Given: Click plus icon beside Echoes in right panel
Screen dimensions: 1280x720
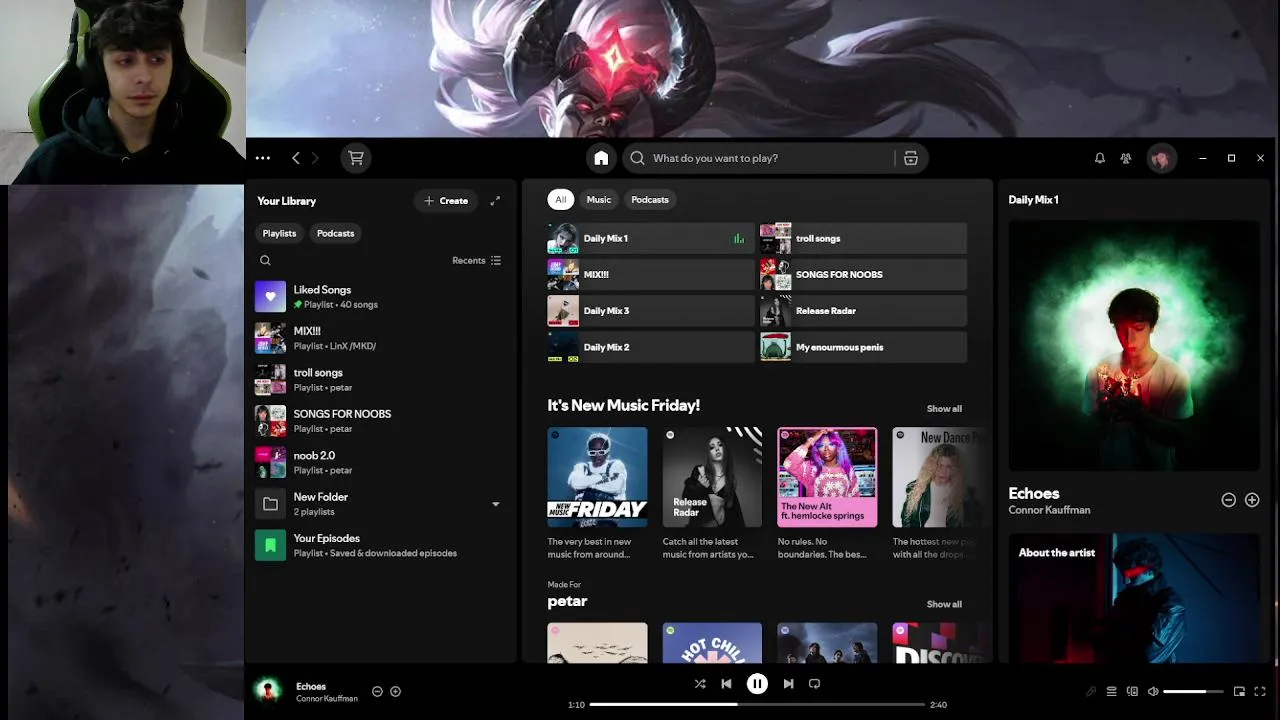Looking at the screenshot, I should click(x=1252, y=500).
